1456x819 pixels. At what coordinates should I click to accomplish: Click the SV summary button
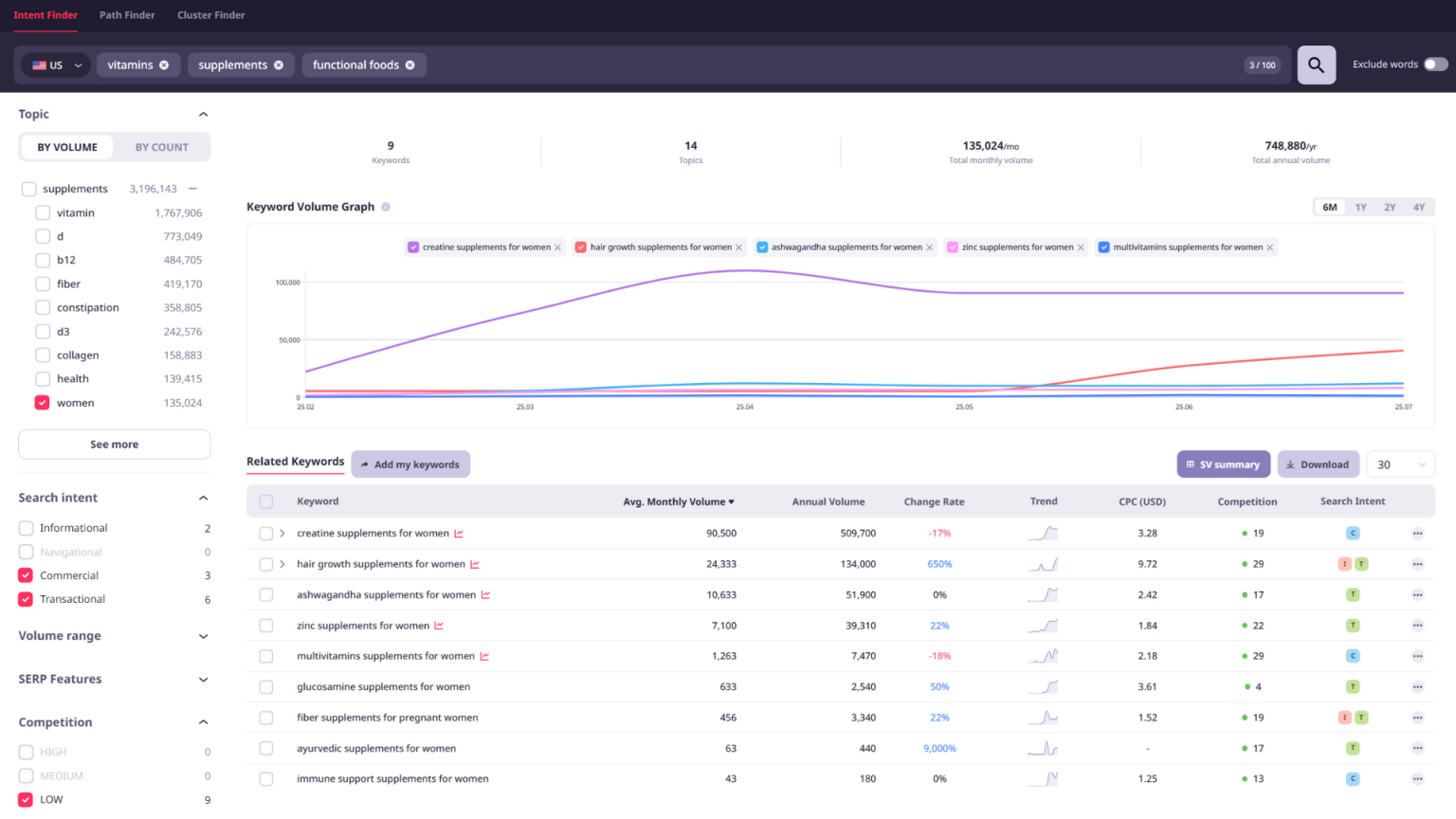click(x=1223, y=464)
